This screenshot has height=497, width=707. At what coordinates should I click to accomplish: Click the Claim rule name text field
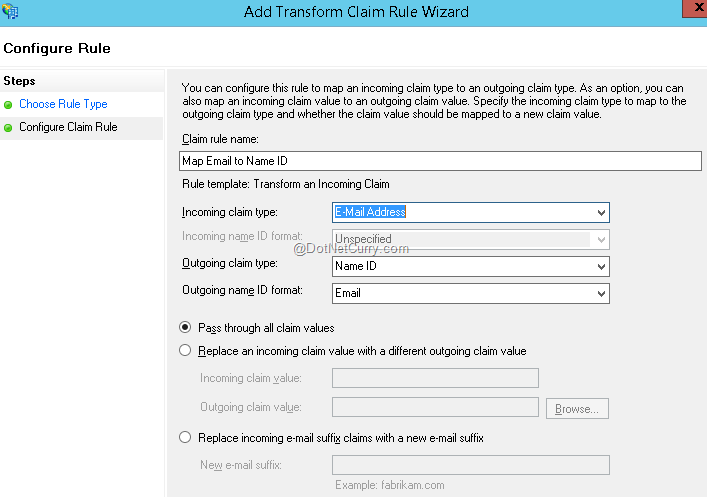point(440,161)
